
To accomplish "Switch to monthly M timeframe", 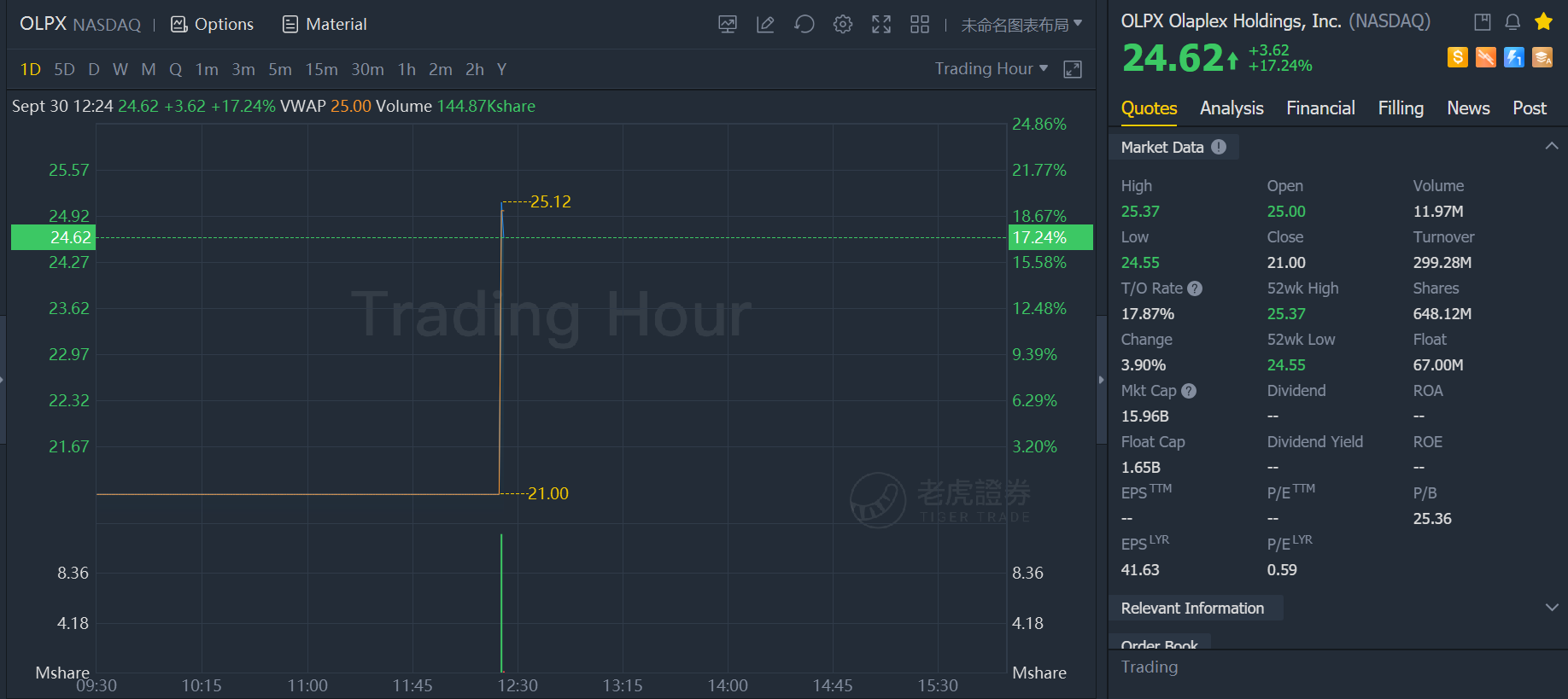I will click(x=149, y=69).
